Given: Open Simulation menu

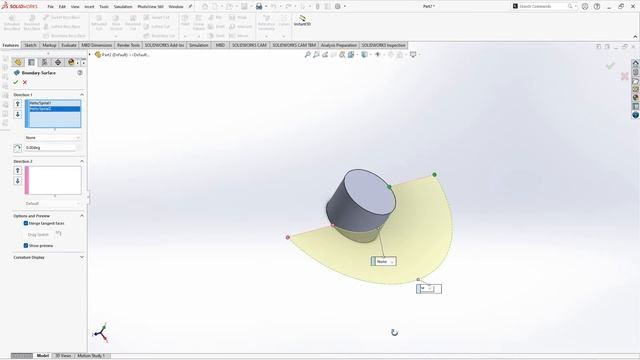Looking at the screenshot, I should [123, 7].
